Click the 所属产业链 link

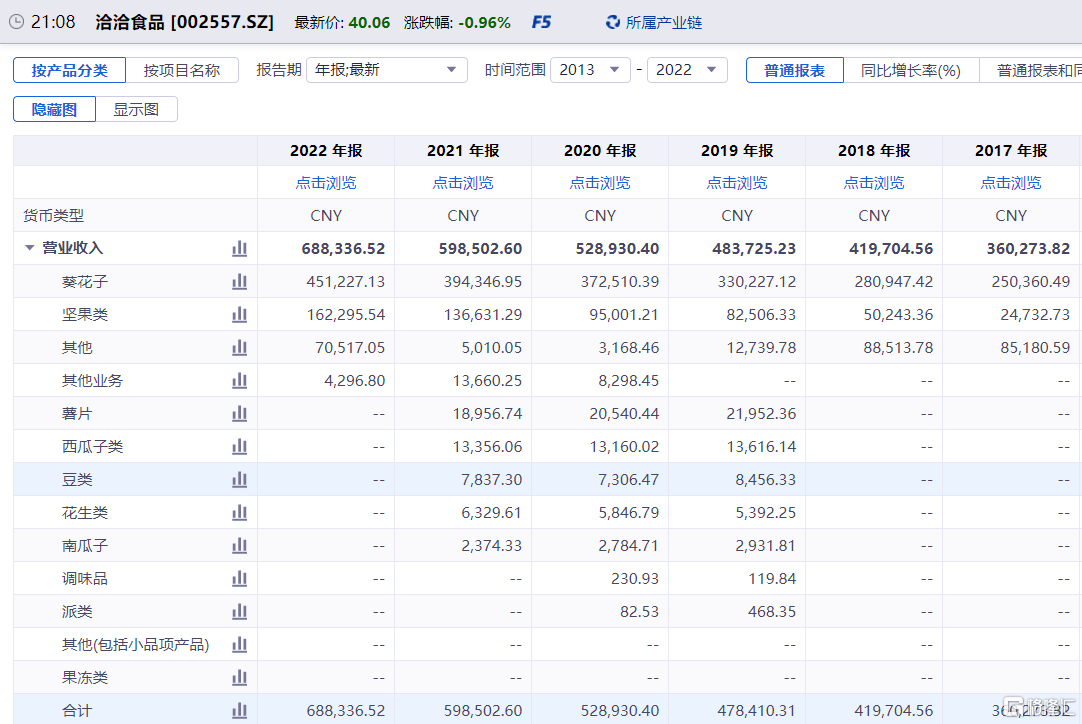point(664,23)
